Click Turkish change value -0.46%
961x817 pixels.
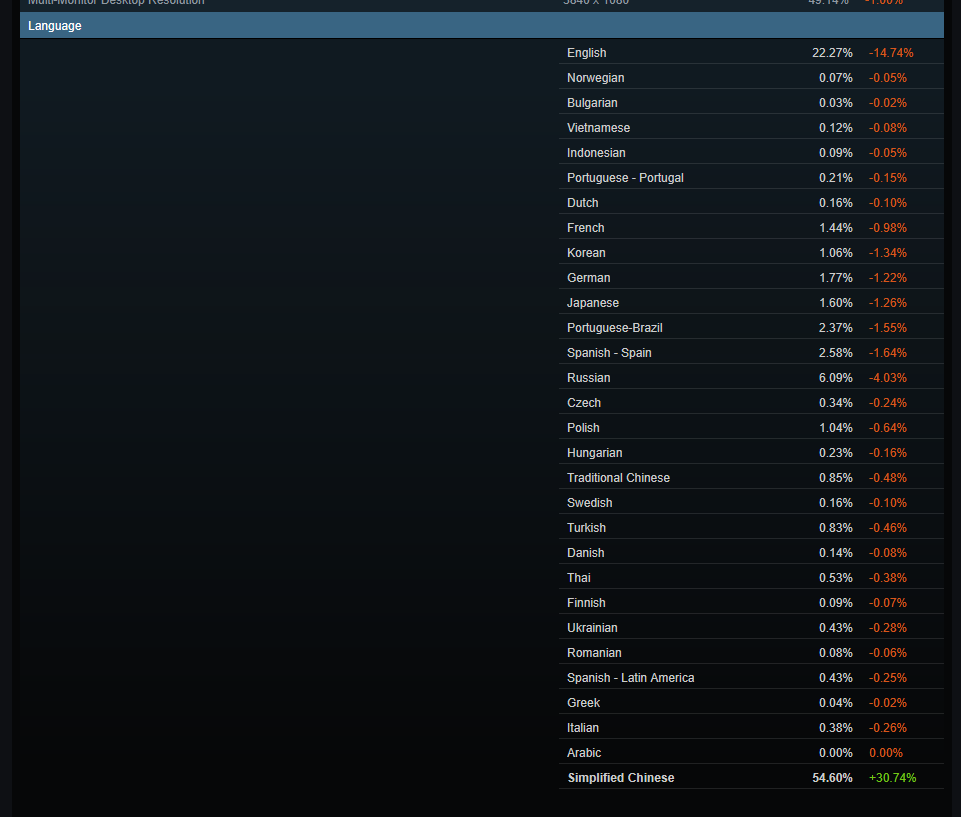coord(887,528)
